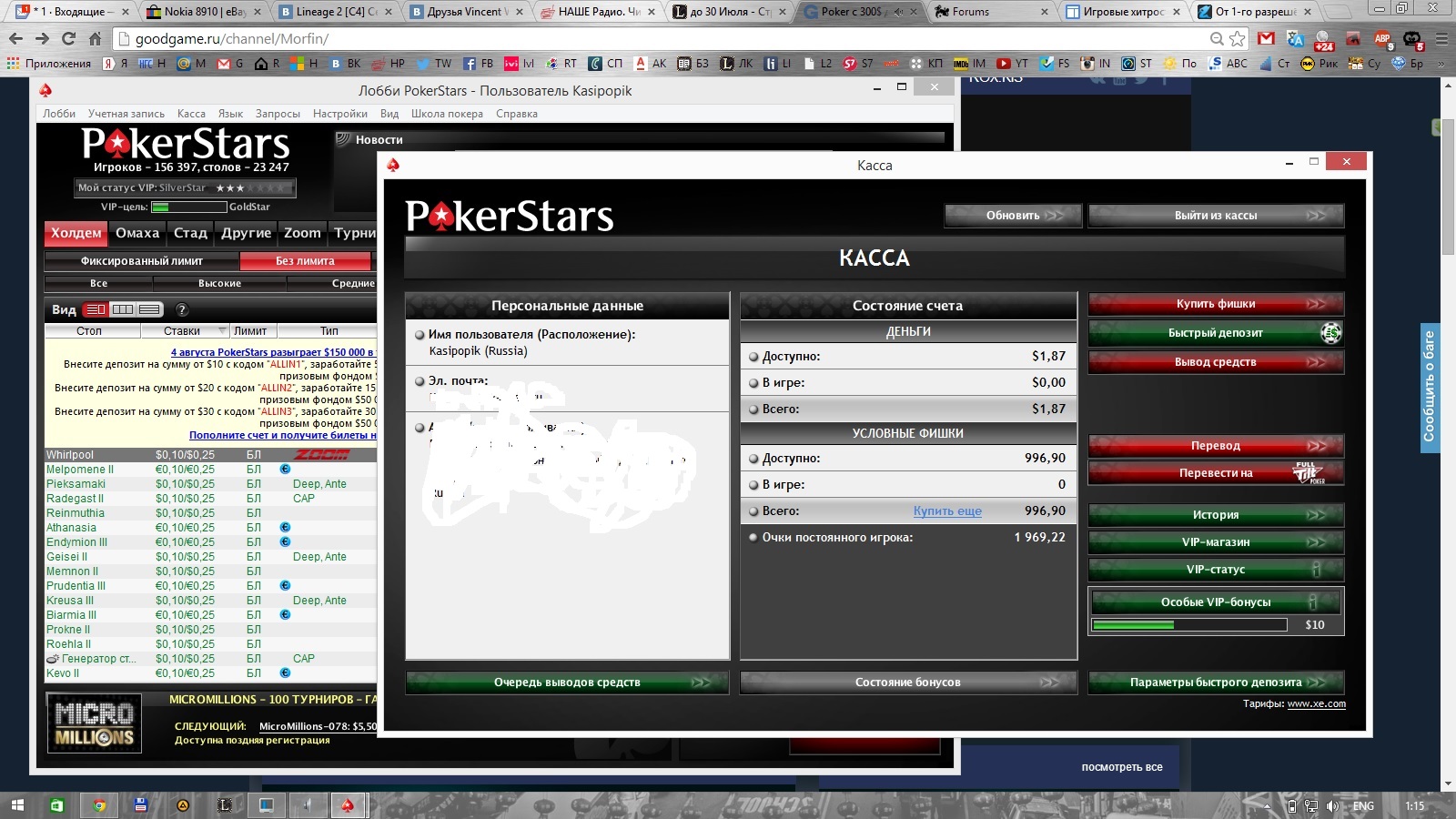Click the bullet beside Доступно $1,87

coord(753,357)
